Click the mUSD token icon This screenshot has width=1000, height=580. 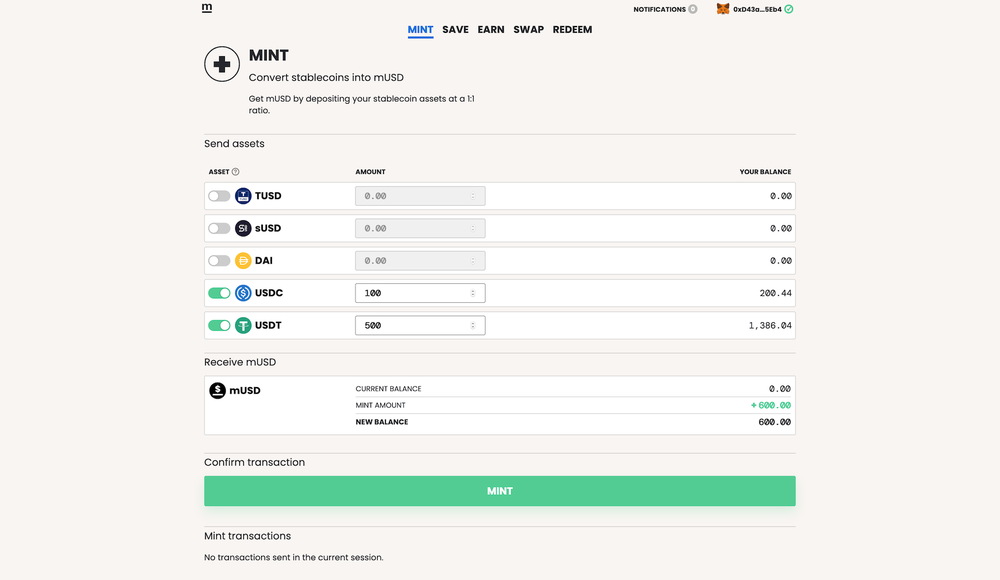(217, 390)
